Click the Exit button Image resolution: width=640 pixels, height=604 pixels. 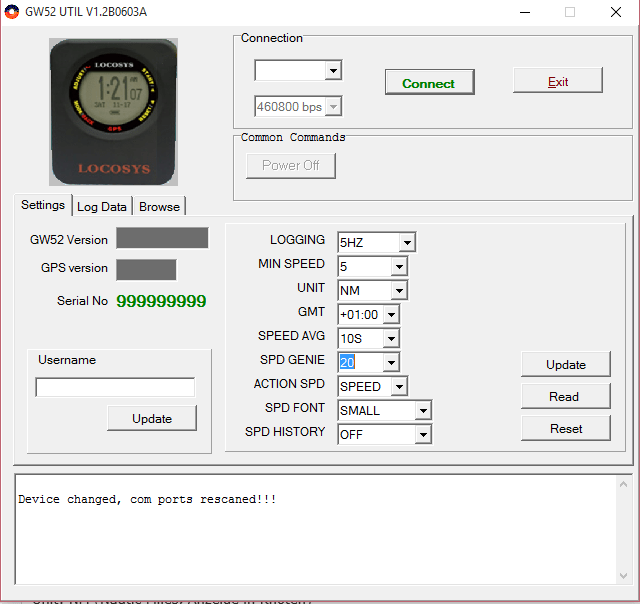[558, 81]
